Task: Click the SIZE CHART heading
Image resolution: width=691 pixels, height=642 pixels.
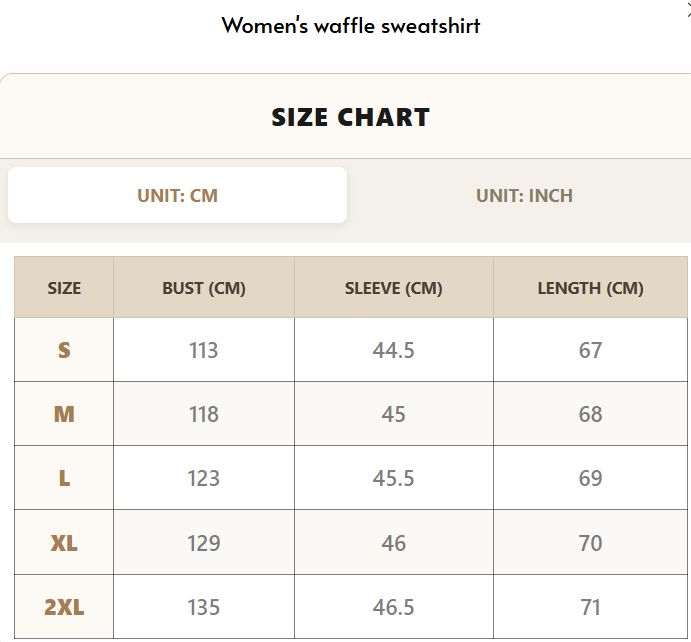Action: coord(350,117)
